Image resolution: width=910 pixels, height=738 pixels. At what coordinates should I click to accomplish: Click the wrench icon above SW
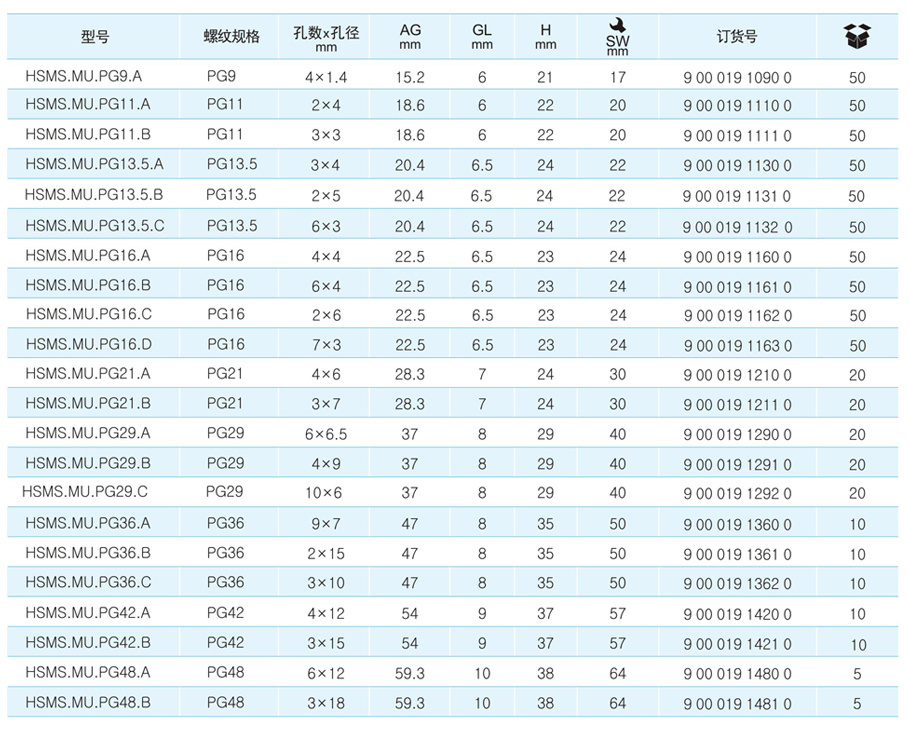point(617,26)
